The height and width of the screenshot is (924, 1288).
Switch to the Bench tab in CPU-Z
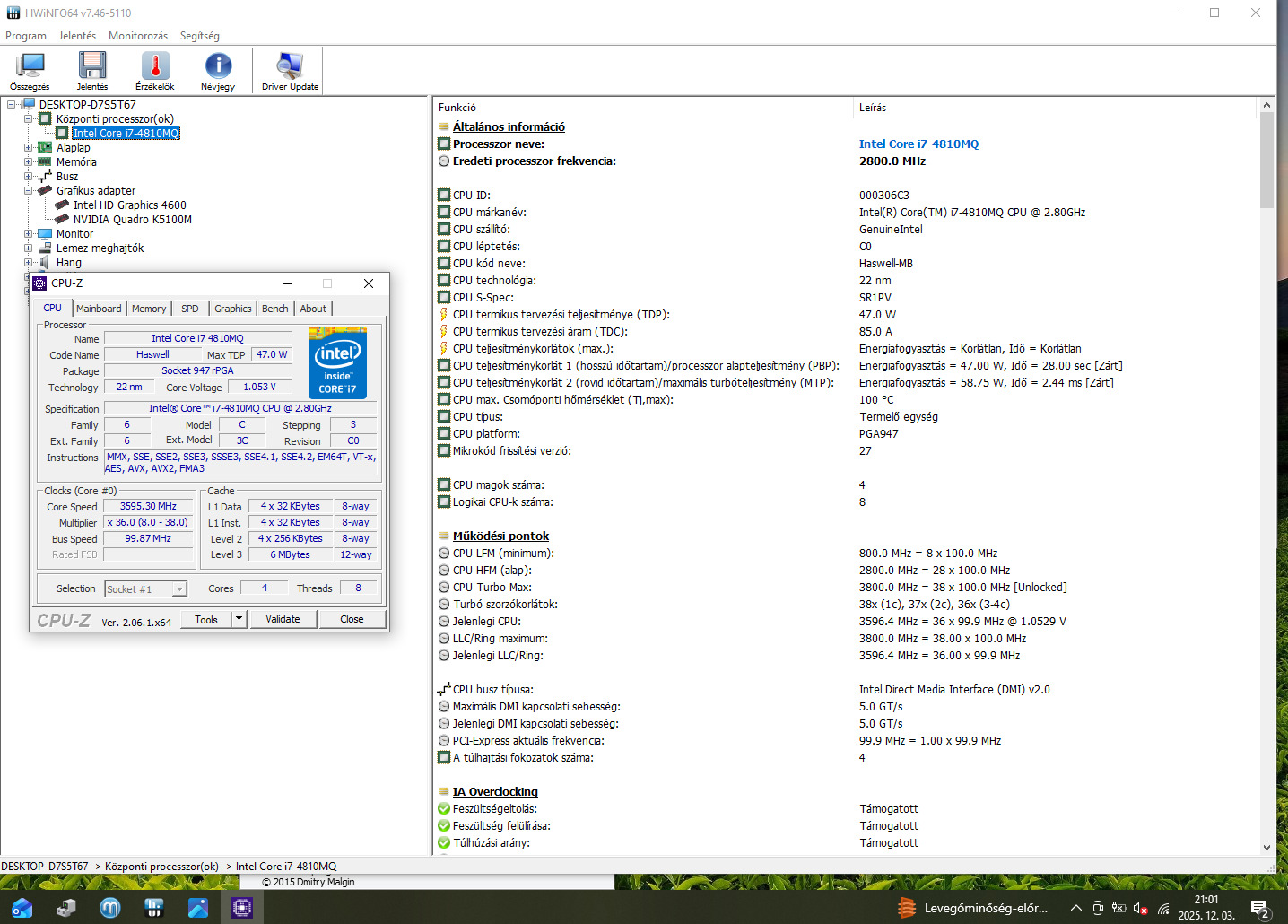pos(275,309)
